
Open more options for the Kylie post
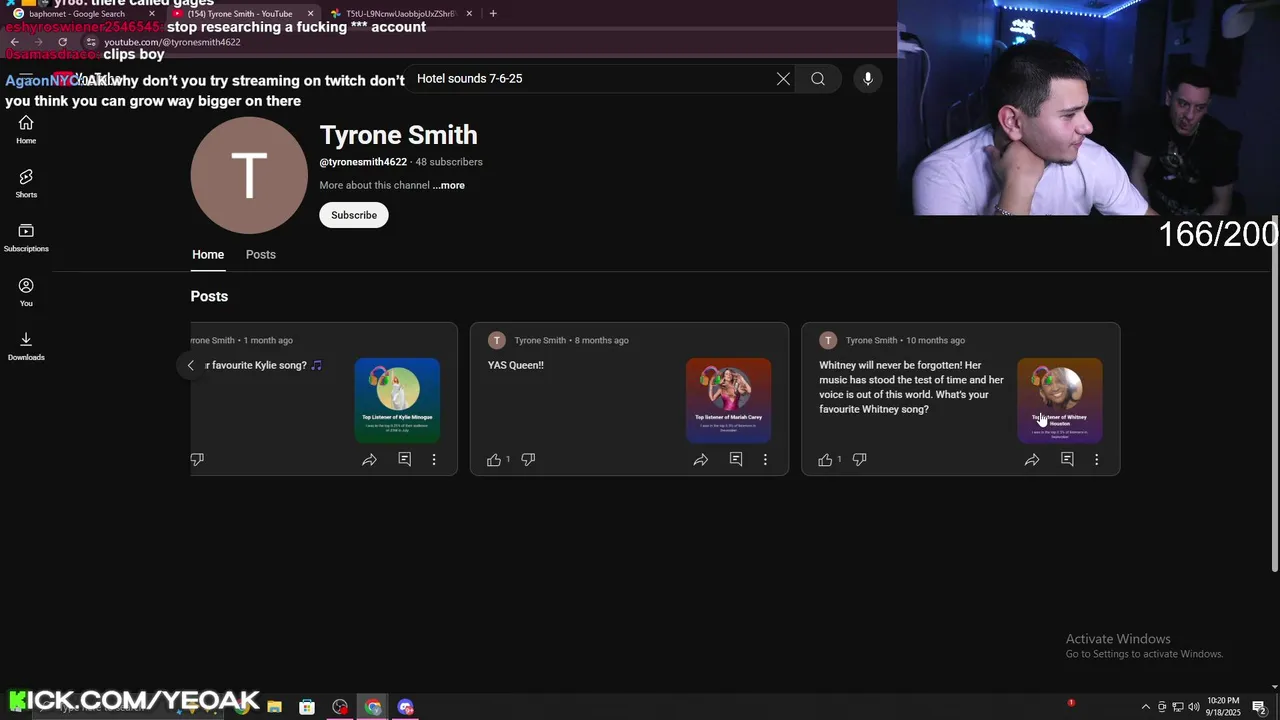[434, 459]
